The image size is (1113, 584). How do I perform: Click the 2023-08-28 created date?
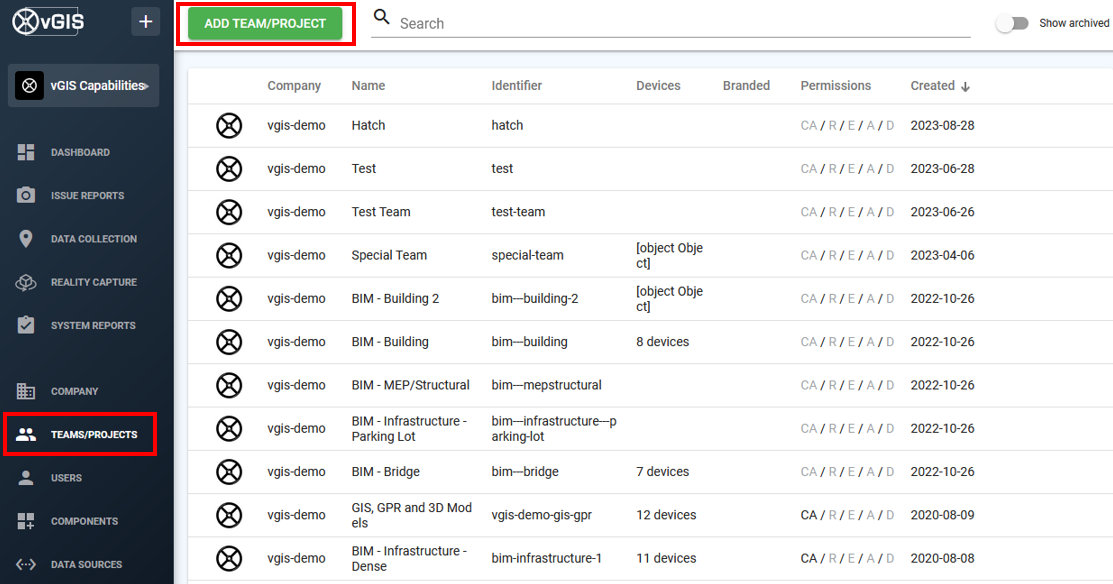tap(943, 126)
